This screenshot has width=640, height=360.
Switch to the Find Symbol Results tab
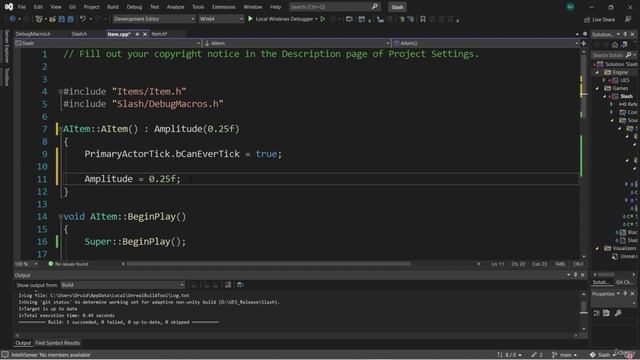click(58, 343)
